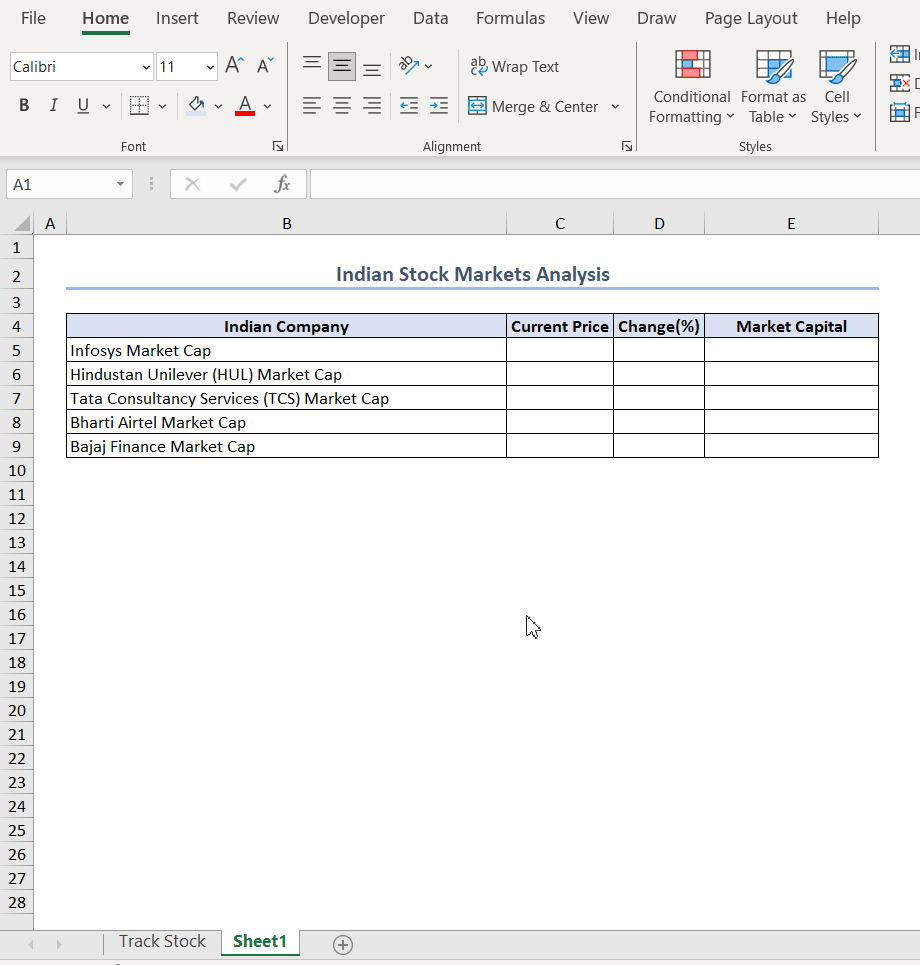Toggle Bold formatting
The width and height of the screenshot is (920, 965).
click(x=24, y=106)
